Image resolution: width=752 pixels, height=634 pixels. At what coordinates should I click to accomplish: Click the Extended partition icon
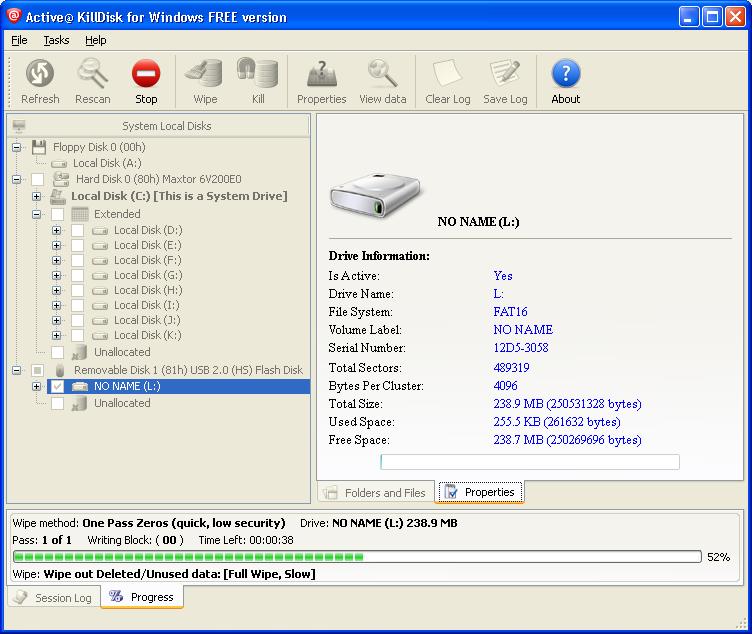[x=80, y=214]
